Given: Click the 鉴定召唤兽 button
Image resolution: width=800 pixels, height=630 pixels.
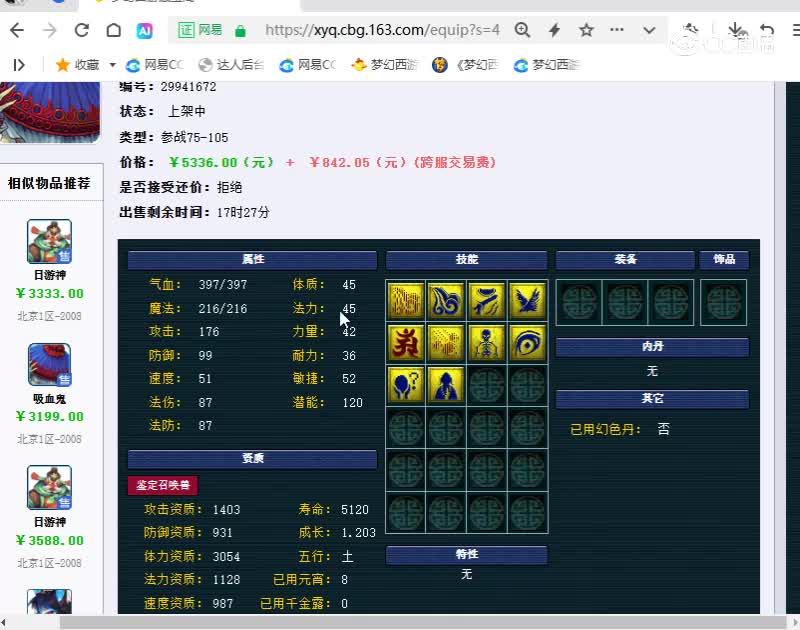Looking at the screenshot, I should tap(163, 485).
